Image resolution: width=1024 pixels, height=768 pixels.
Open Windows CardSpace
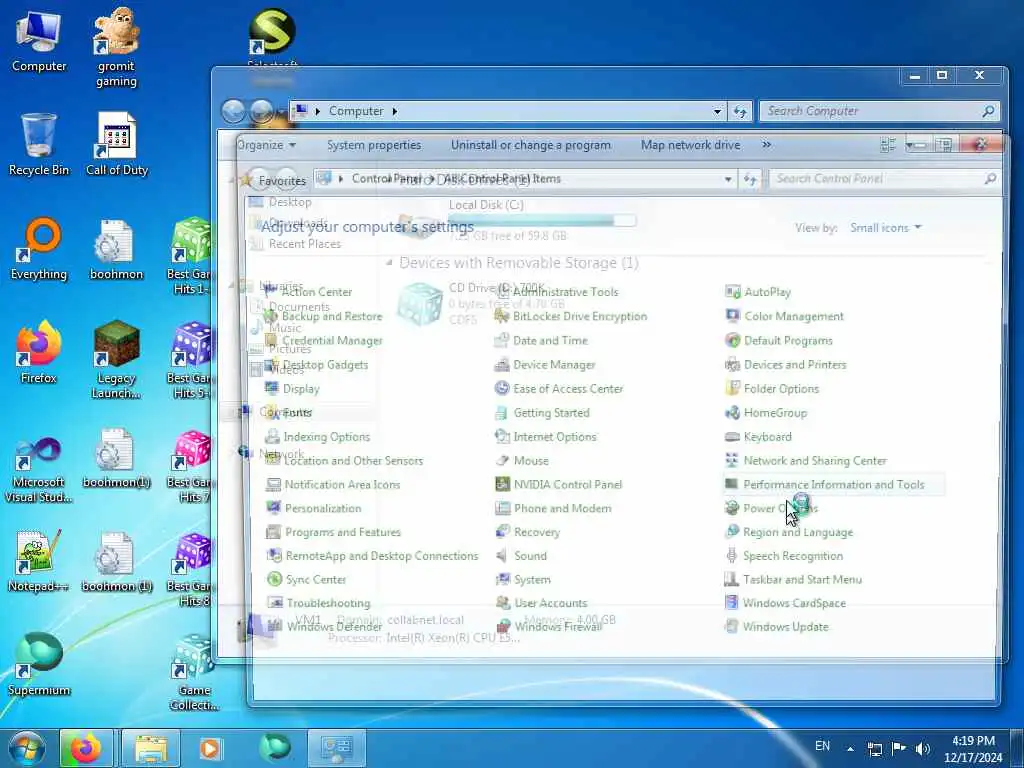785,603
